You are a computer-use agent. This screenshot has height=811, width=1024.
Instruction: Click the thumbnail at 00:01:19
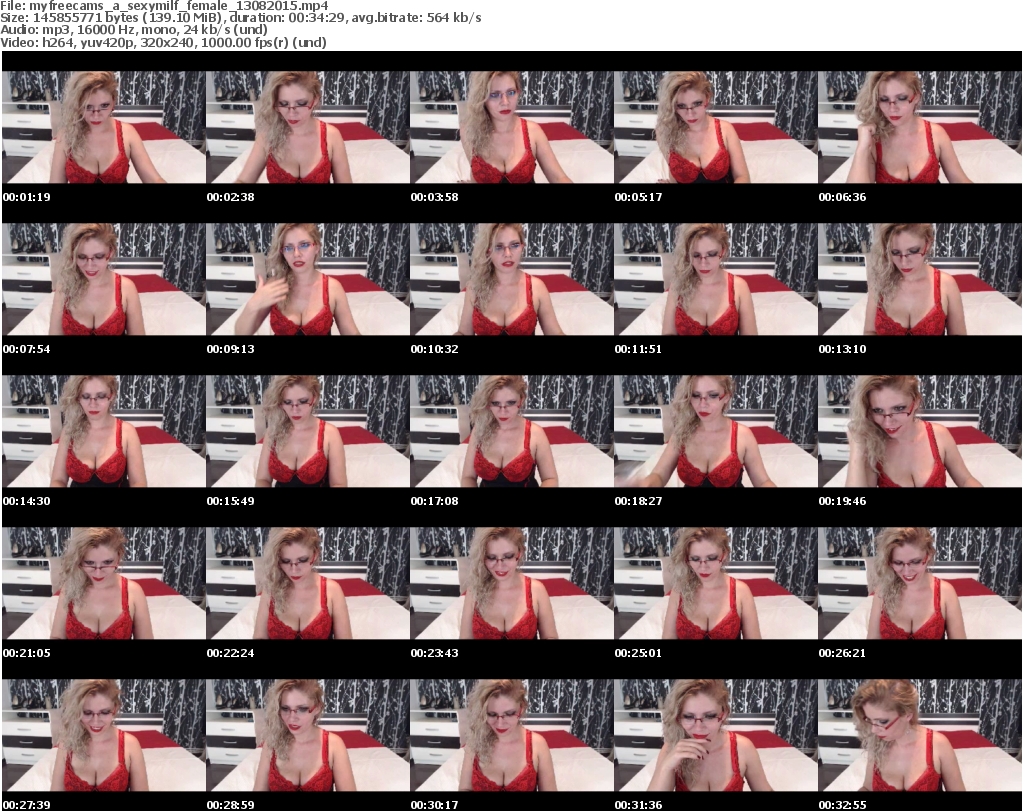click(104, 127)
